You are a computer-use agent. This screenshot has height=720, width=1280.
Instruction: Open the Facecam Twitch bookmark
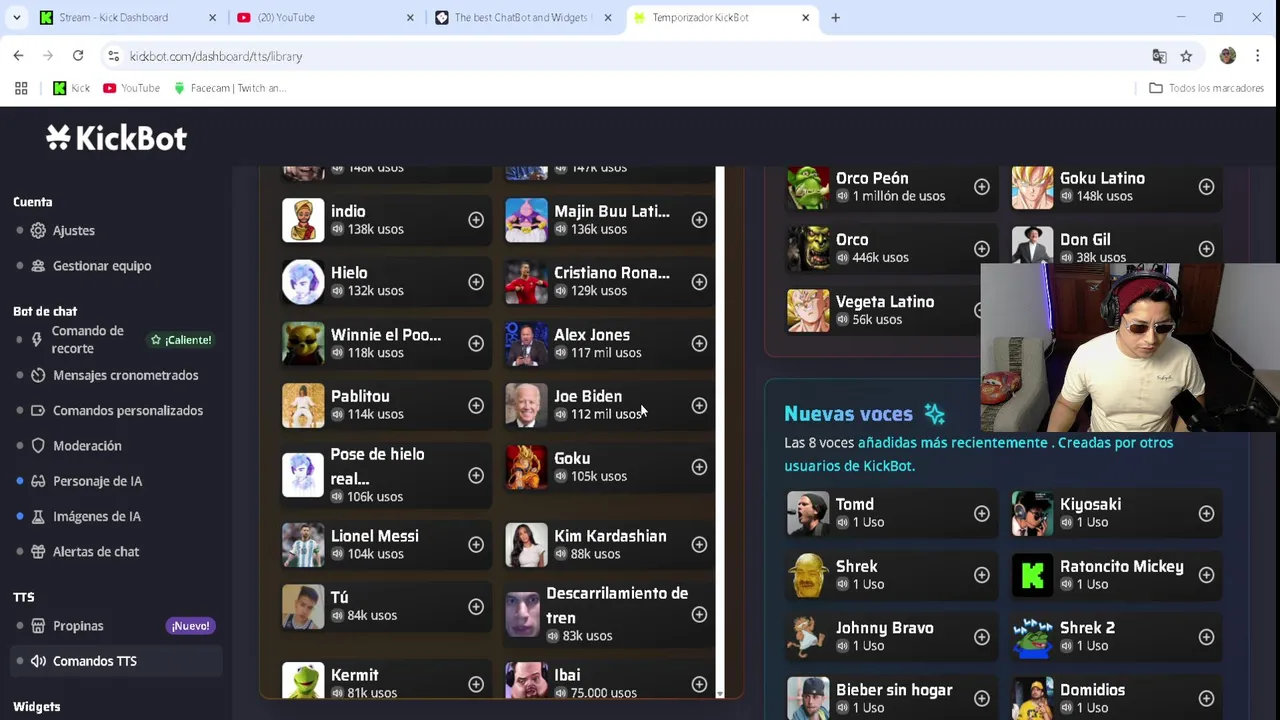pyautogui.click(x=230, y=88)
